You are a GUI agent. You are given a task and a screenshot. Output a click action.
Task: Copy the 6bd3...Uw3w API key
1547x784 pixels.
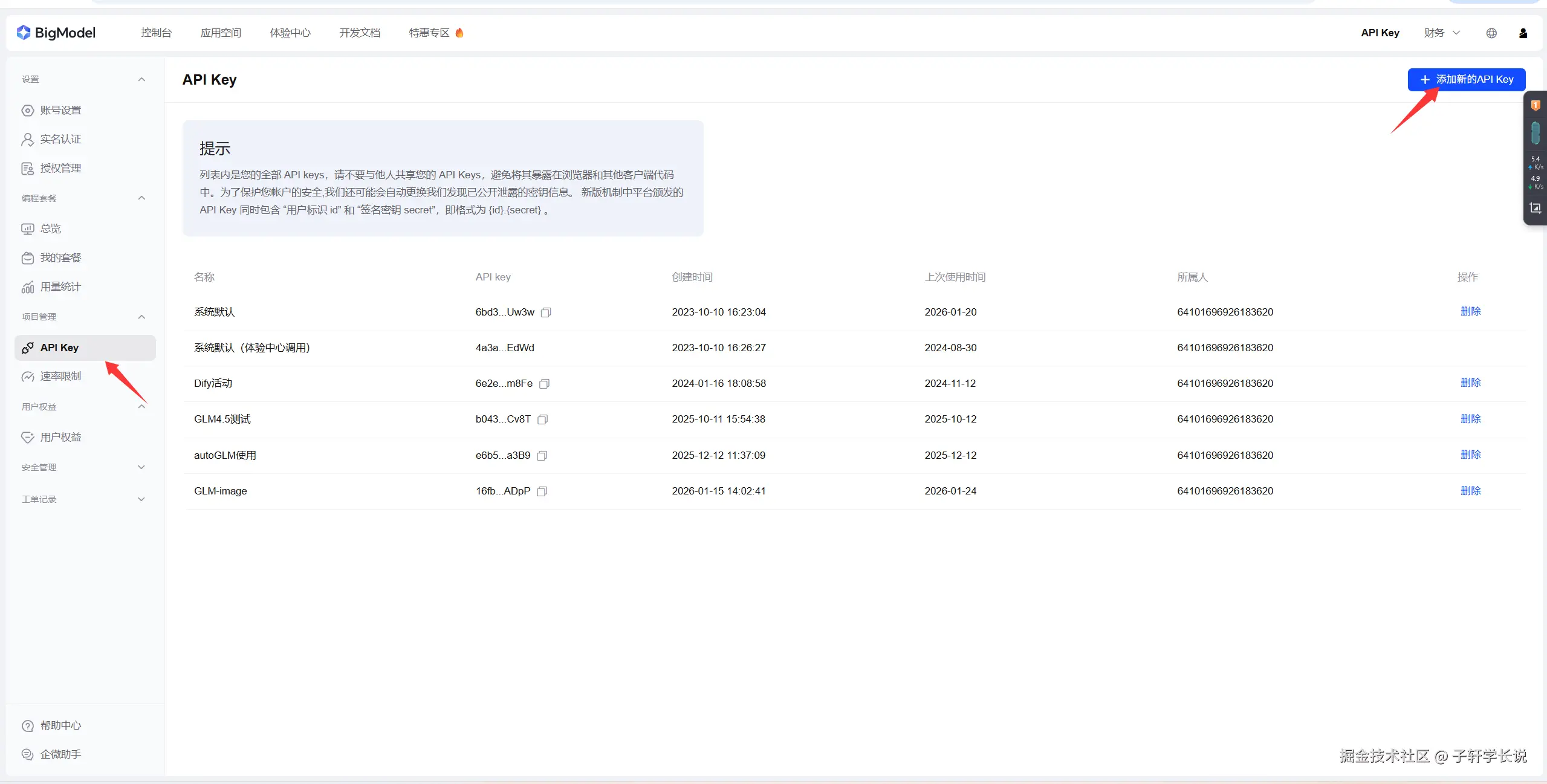click(546, 313)
